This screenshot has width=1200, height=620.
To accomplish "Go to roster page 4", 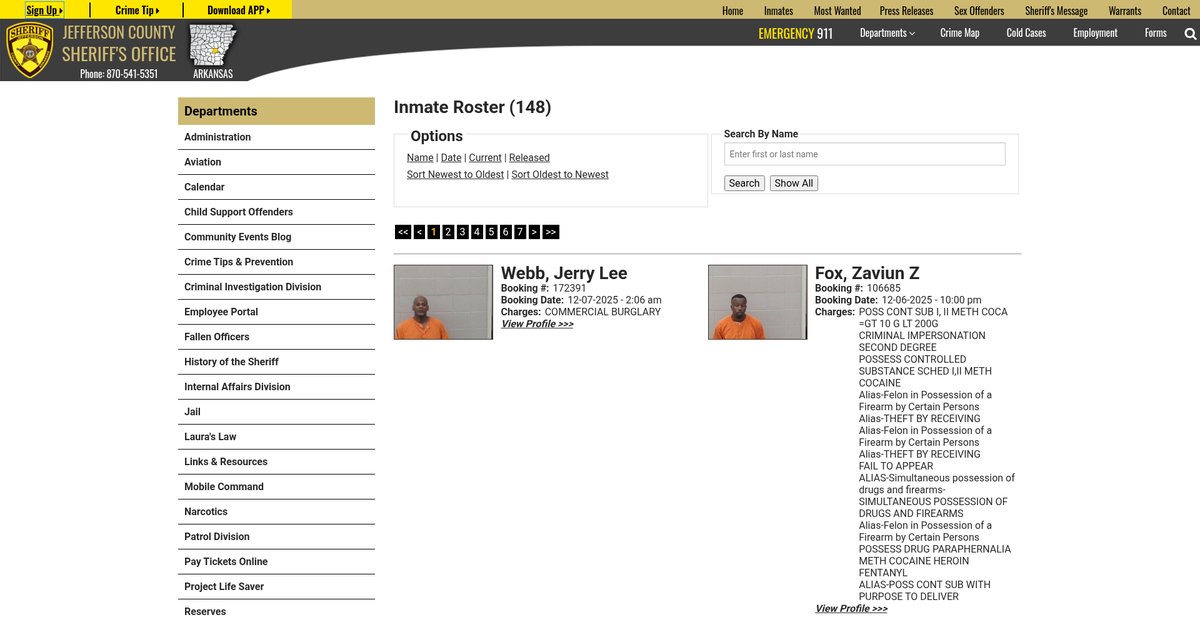I will coord(477,232).
